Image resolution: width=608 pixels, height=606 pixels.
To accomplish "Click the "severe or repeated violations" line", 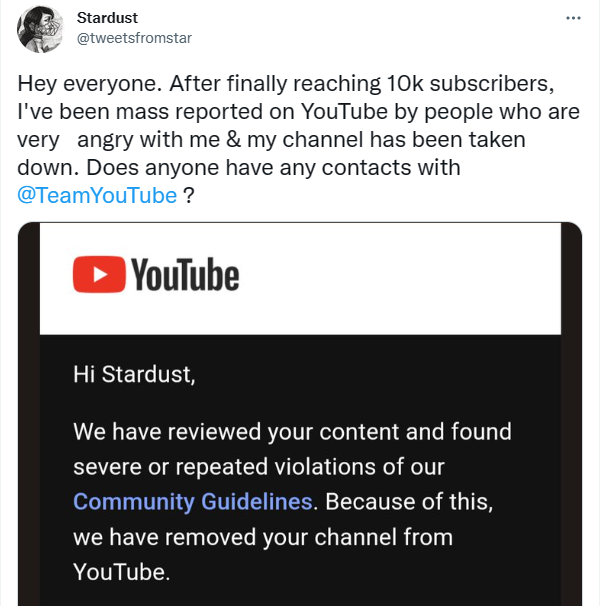I will pyautogui.click(x=258, y=467).
